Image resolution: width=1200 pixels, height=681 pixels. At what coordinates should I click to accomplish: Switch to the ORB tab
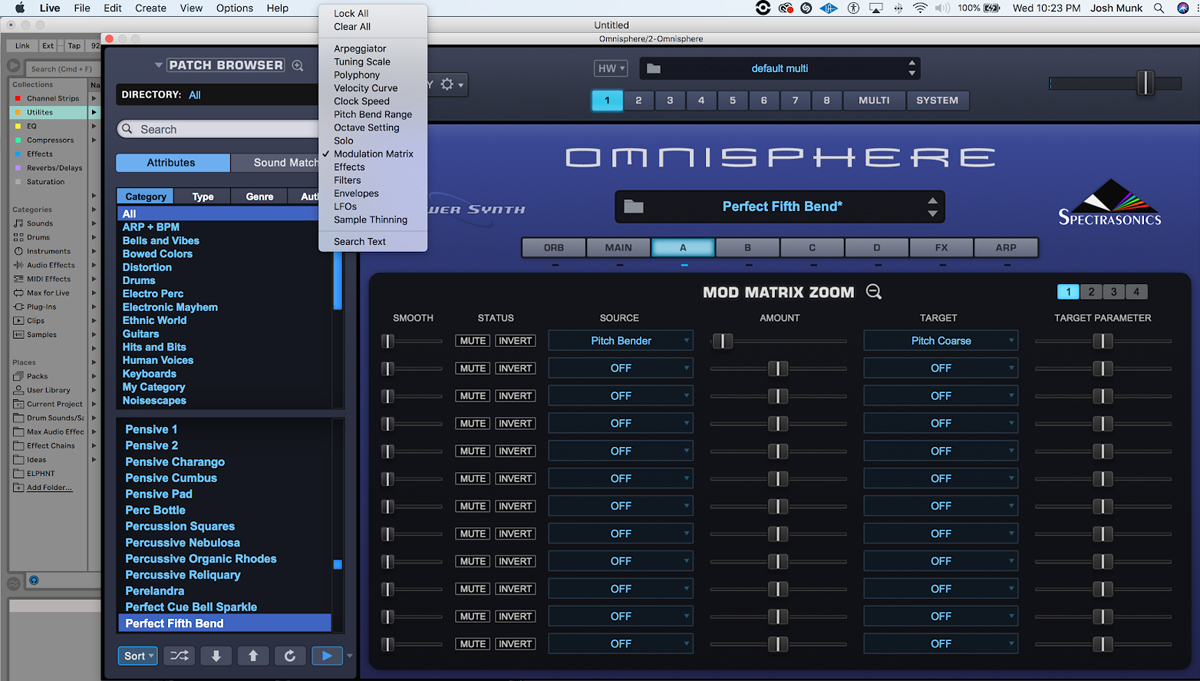(553, 248)
